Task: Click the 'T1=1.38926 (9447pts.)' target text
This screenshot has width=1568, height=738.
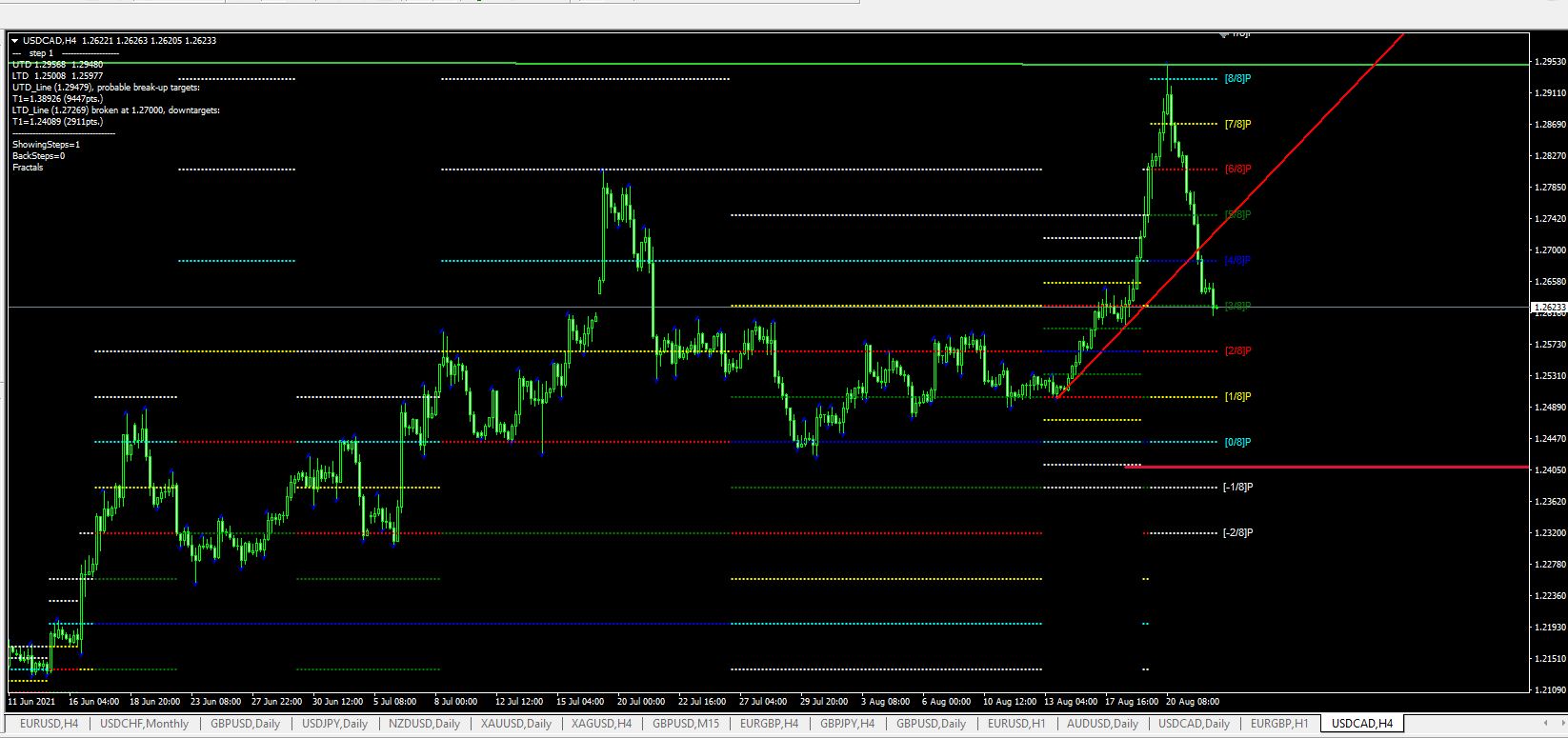Action: tap(58, 99)
